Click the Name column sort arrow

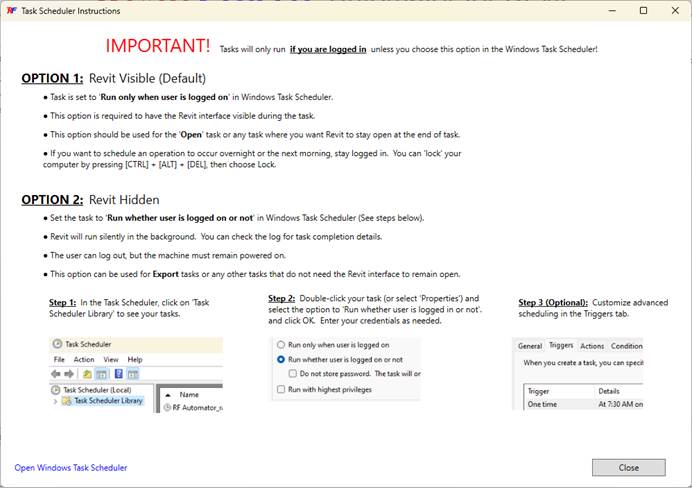165,394
